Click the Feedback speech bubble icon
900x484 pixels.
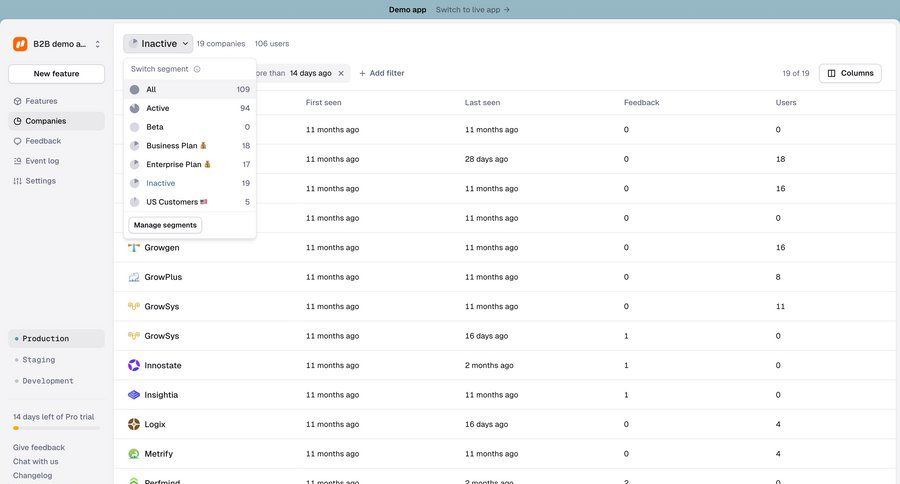pos(17,141)
